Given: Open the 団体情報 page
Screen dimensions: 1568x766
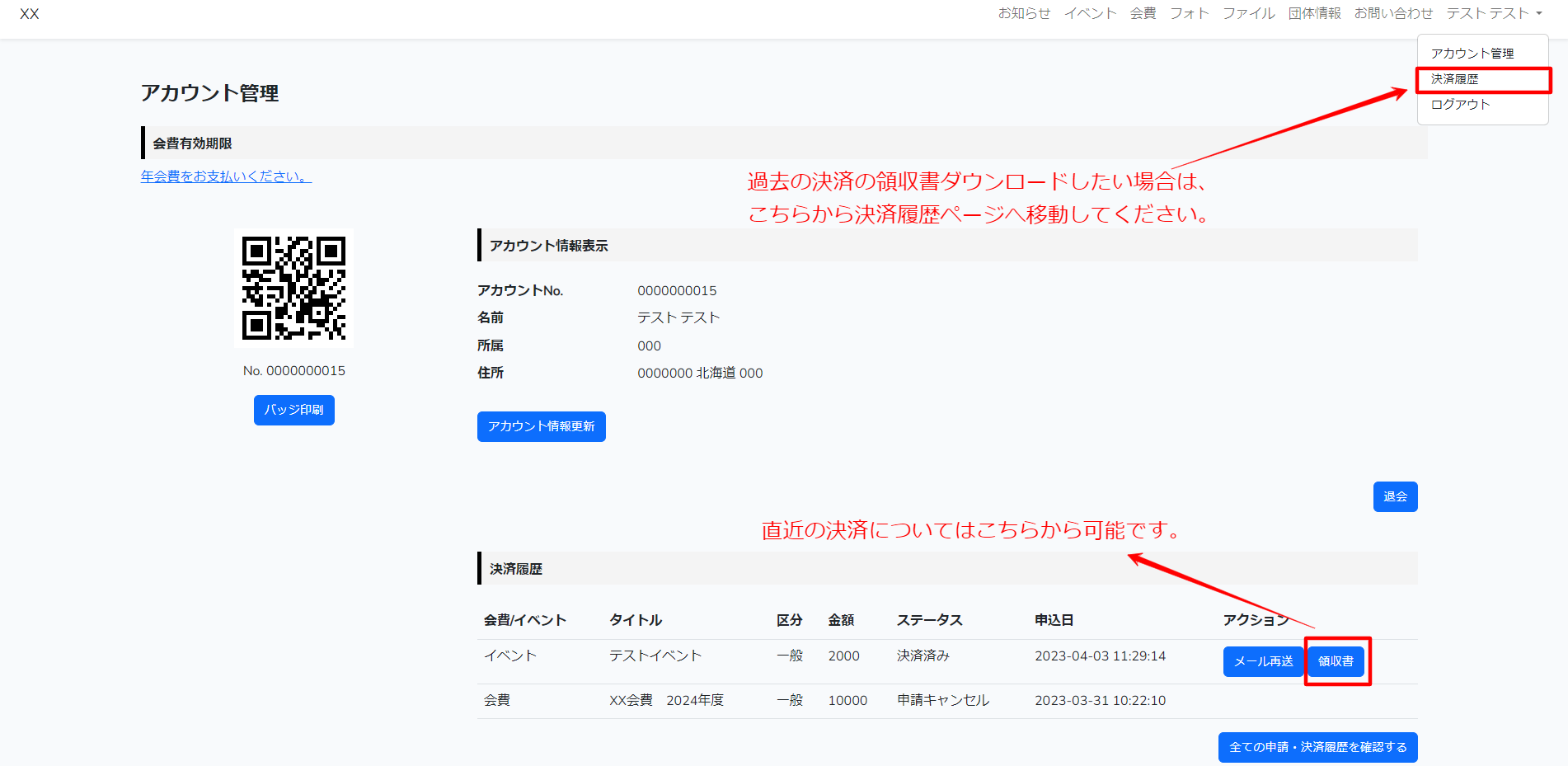Looking at the screenshot, I should click(1314, 13).
